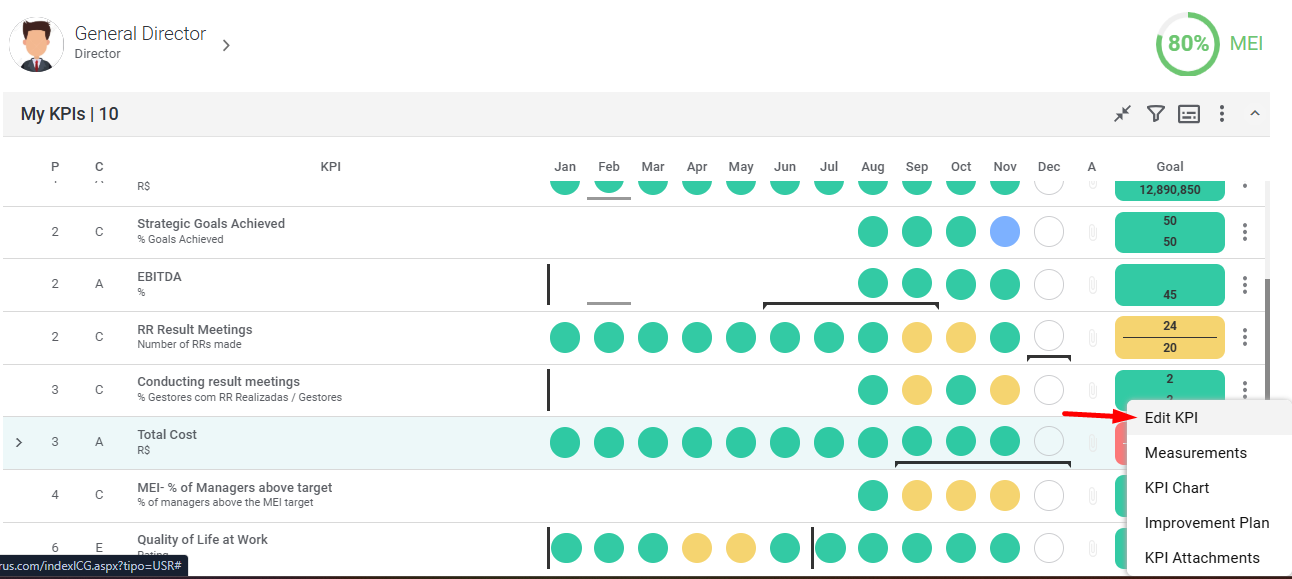Expand the Total Cost row chevron

(x=20, y=442)
